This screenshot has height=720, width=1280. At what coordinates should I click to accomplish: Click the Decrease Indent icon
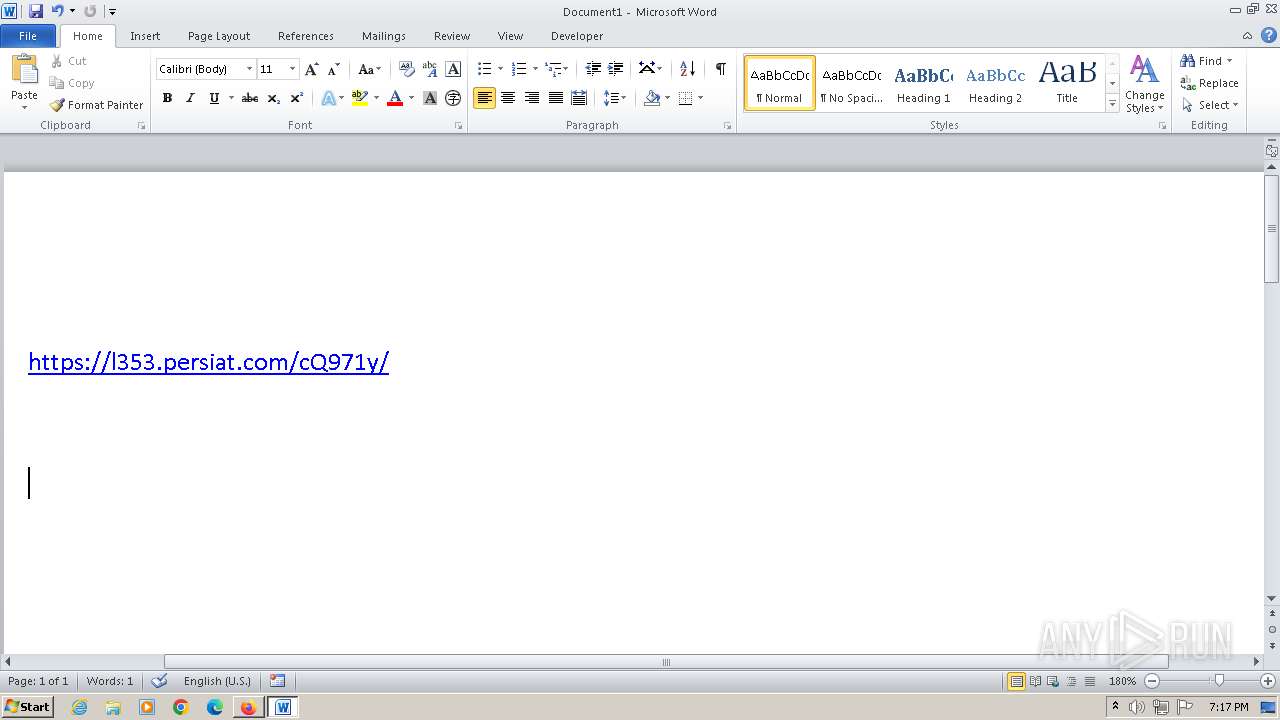[x=593, y=69]
